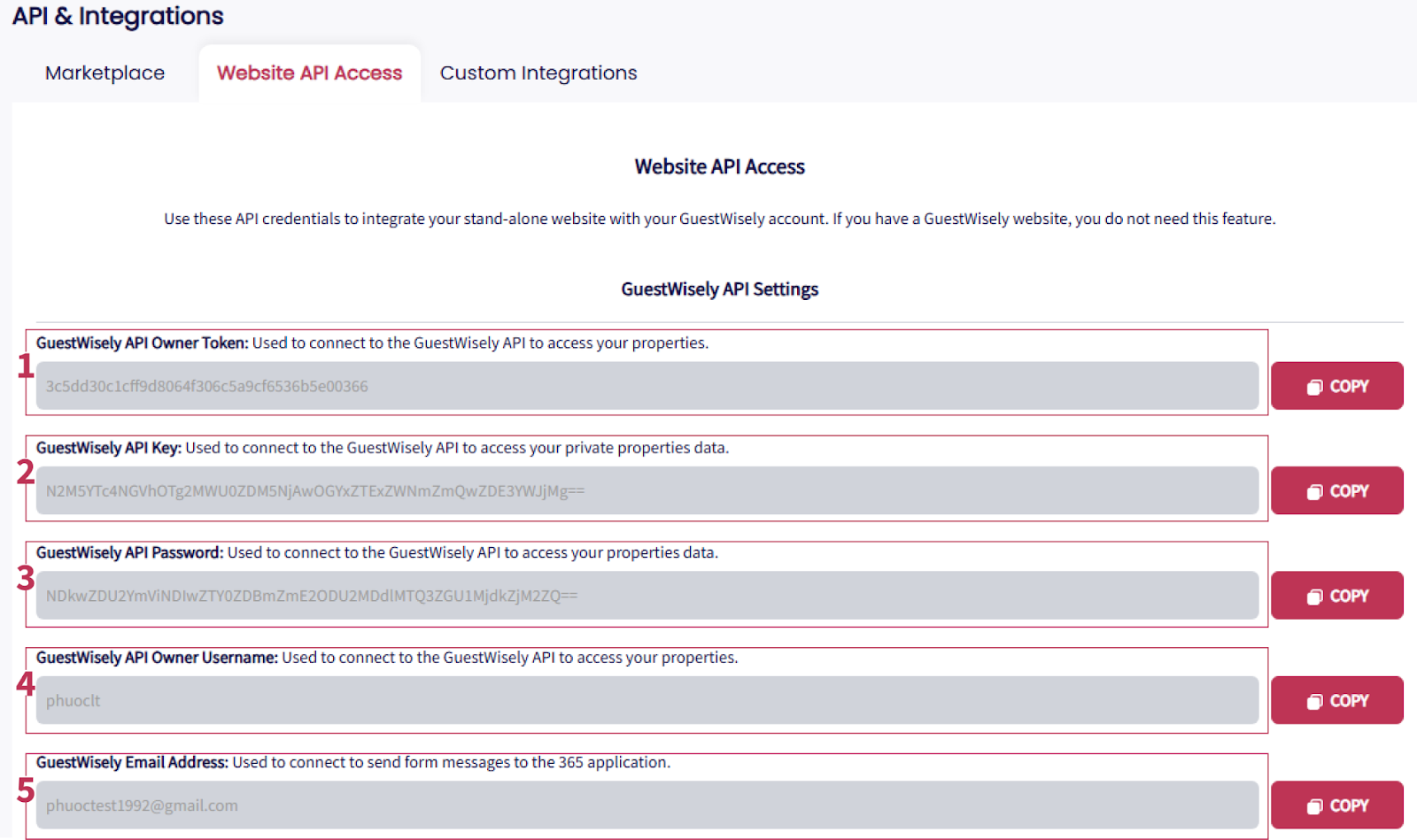
Task: Click the 'GuestWisely API Key:' label
Action: click(x=108, y=448)
